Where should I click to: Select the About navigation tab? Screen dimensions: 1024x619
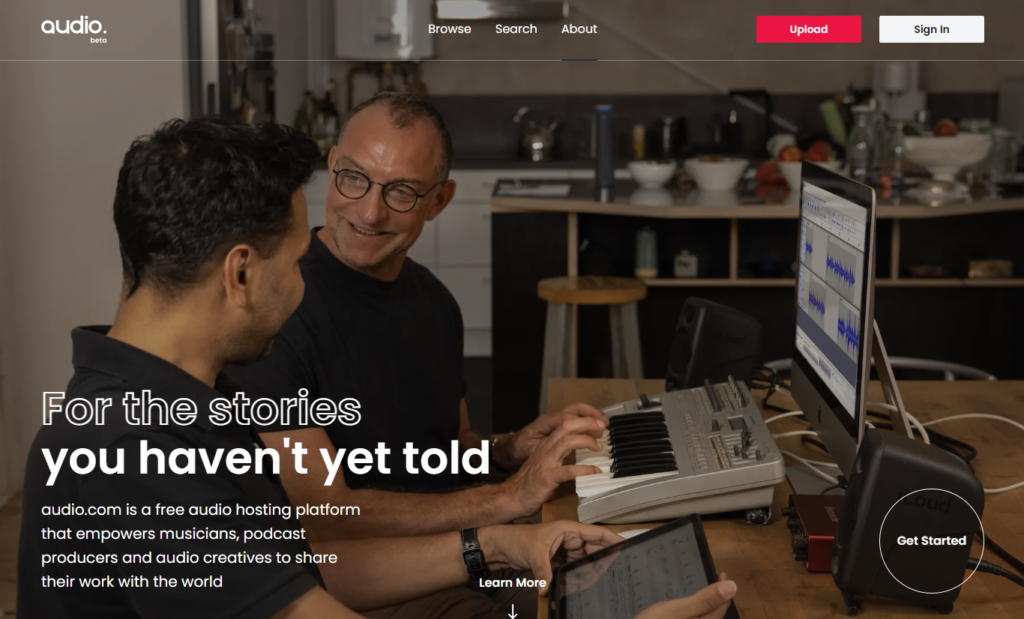[x=579, y=29]
